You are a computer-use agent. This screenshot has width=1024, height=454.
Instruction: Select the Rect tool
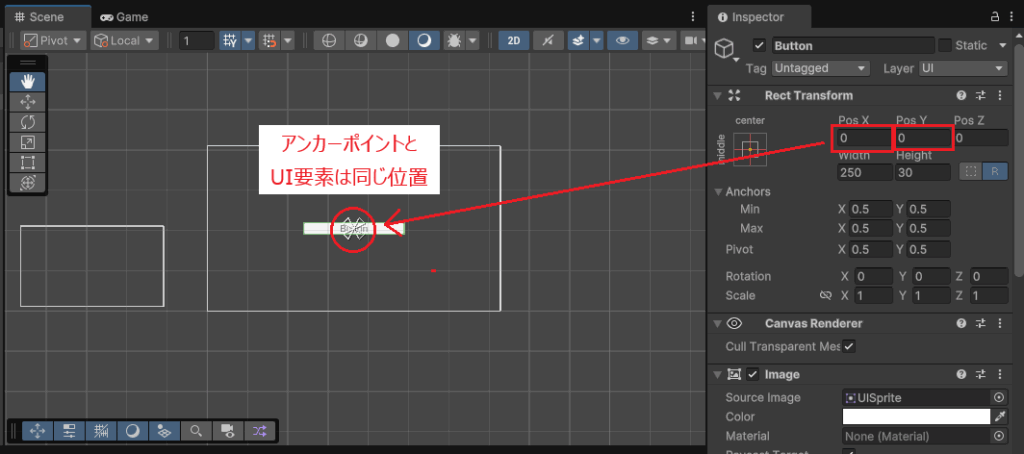click(x=27, y=163)
